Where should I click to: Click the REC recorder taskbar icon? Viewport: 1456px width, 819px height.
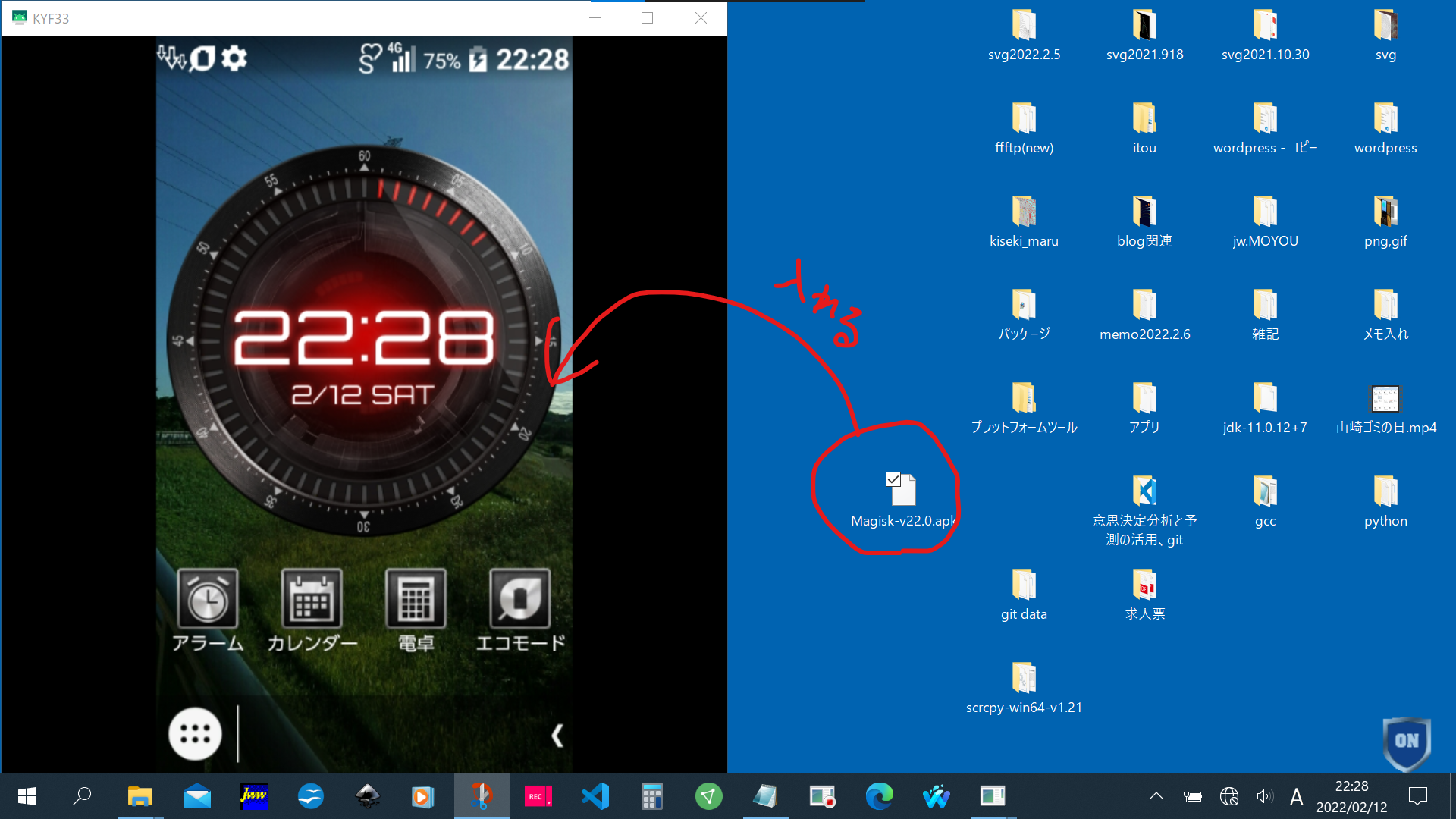point(538,796)
